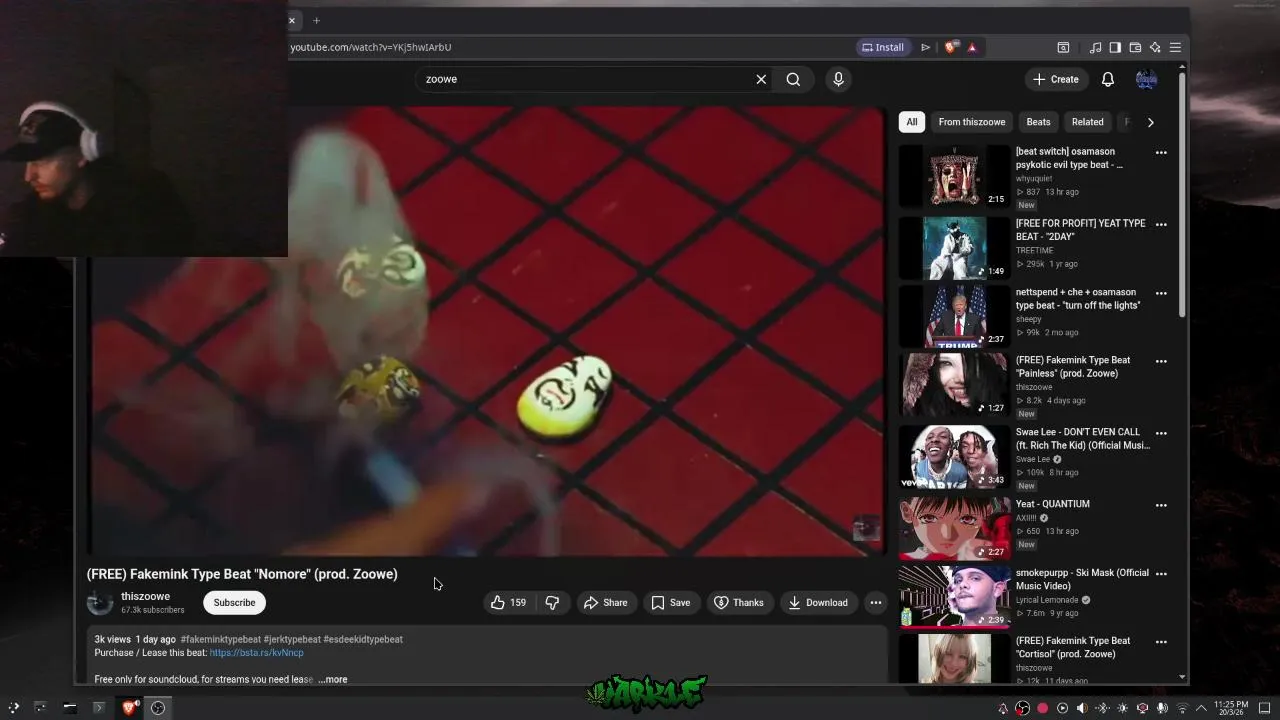This screenshot has width=1280, height=720.
Task: Open thiszoowe channel avatar
Action: click(100, 602)
